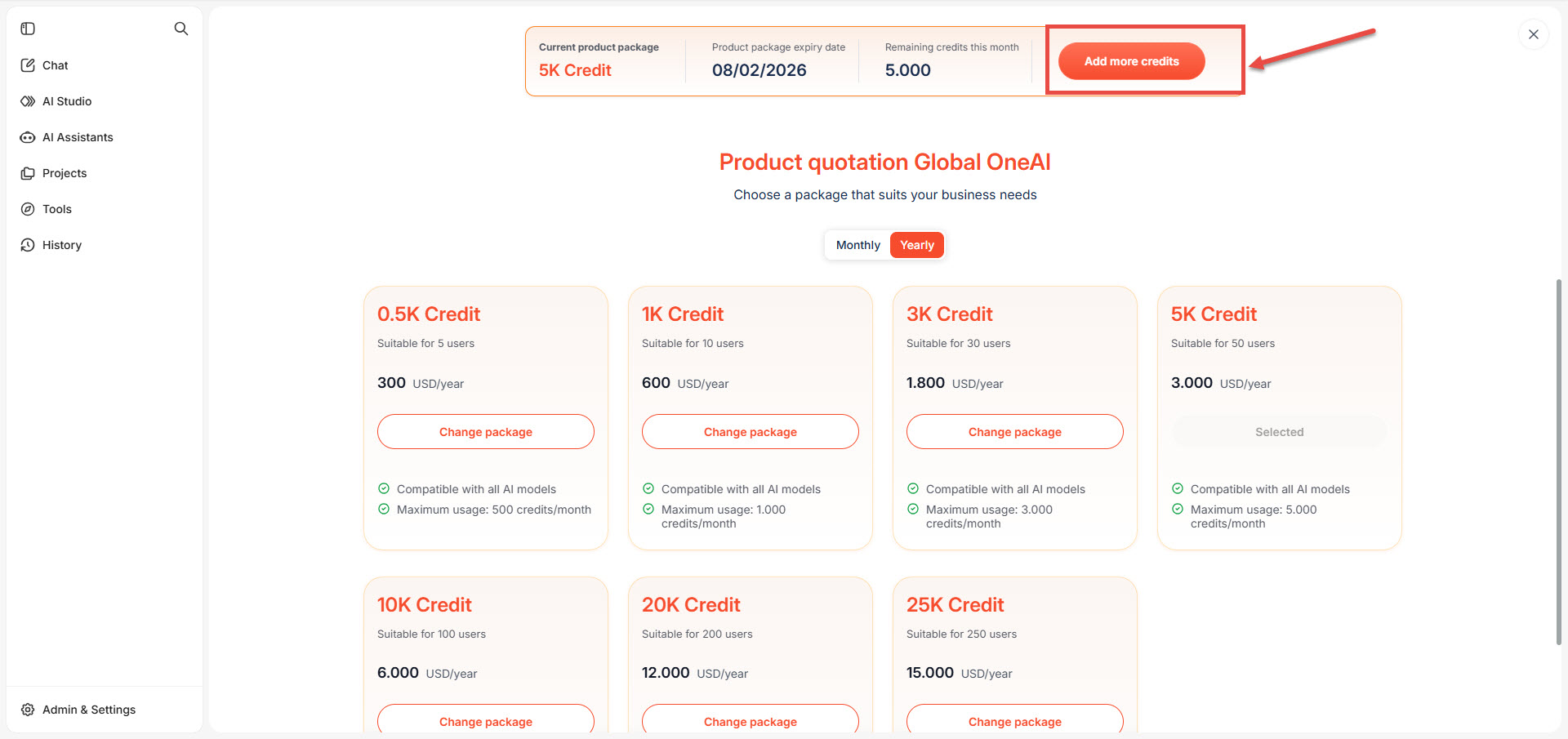Open Admin & Settings

pyautogui.click(x=88, y=710)
